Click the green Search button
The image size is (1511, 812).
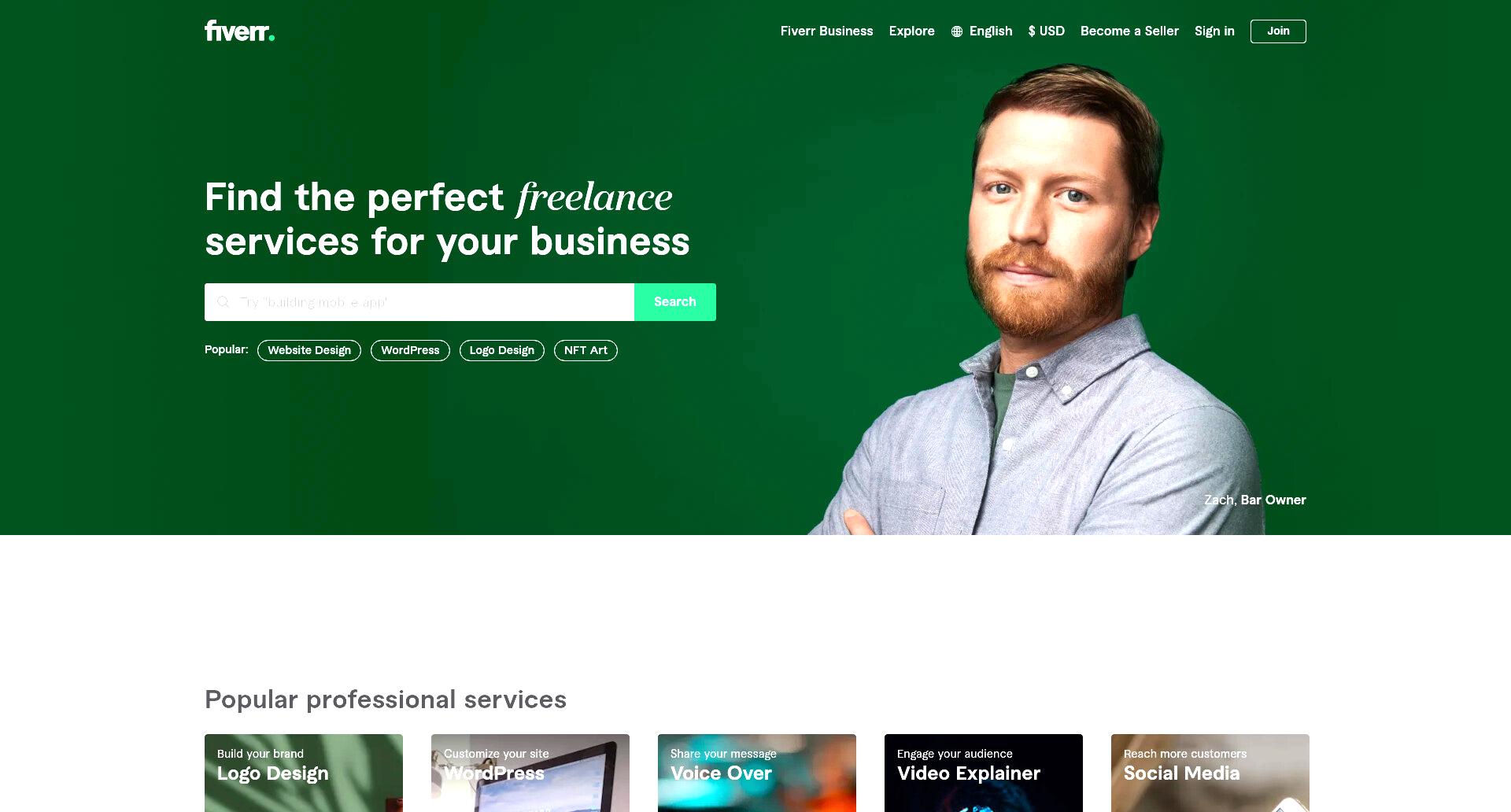[x=675, y=302]
